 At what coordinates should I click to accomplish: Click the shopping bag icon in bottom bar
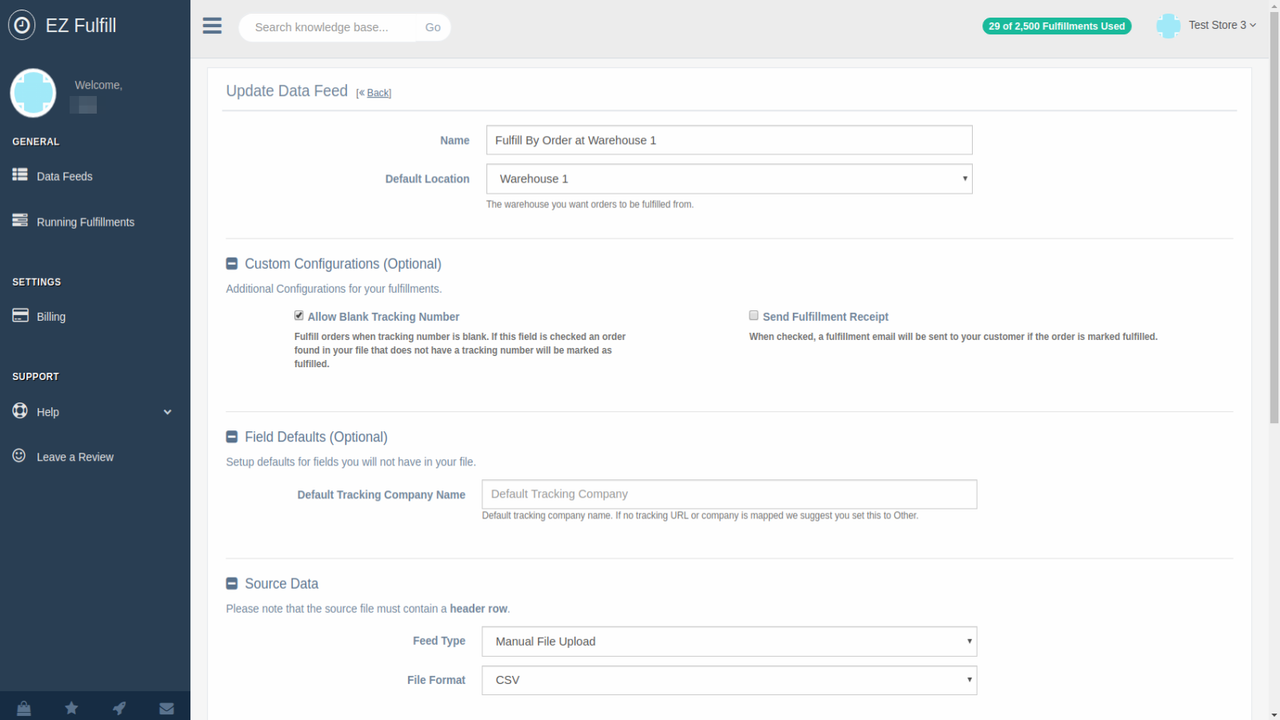point(22,707)
